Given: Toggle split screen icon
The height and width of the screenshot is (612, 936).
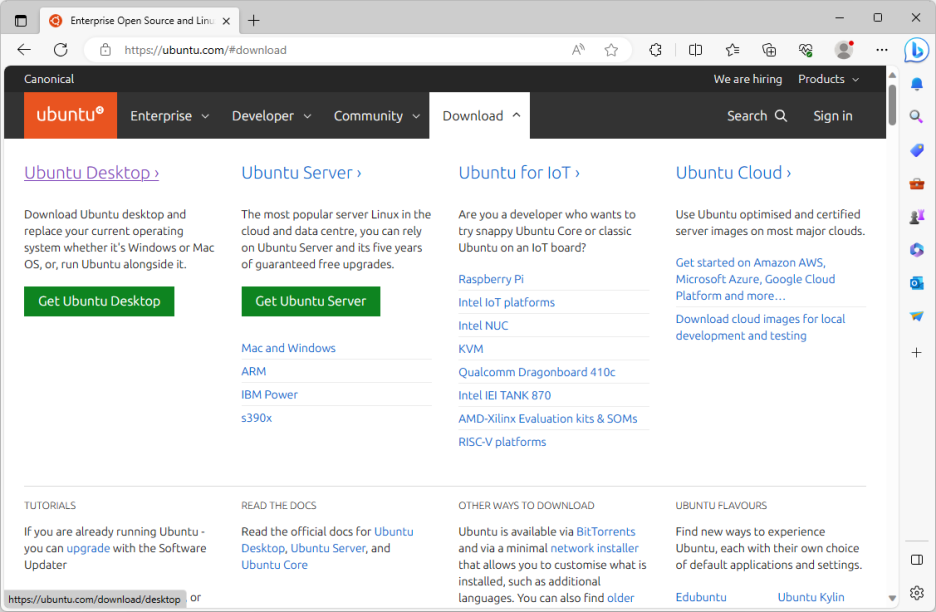Looking at the screenshot, I should coord(695,50).
